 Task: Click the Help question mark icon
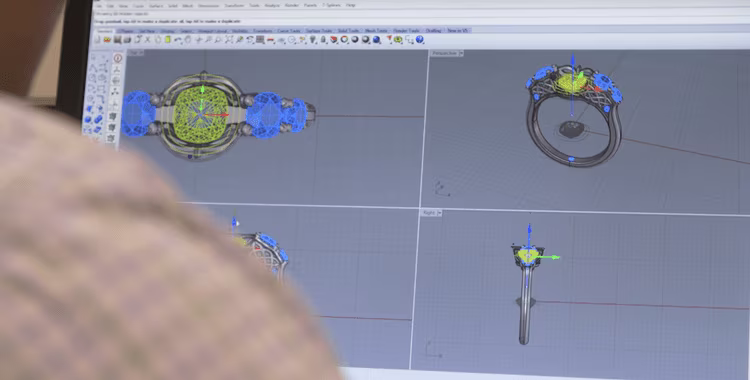pyautogui.click(x=419, y=40)
